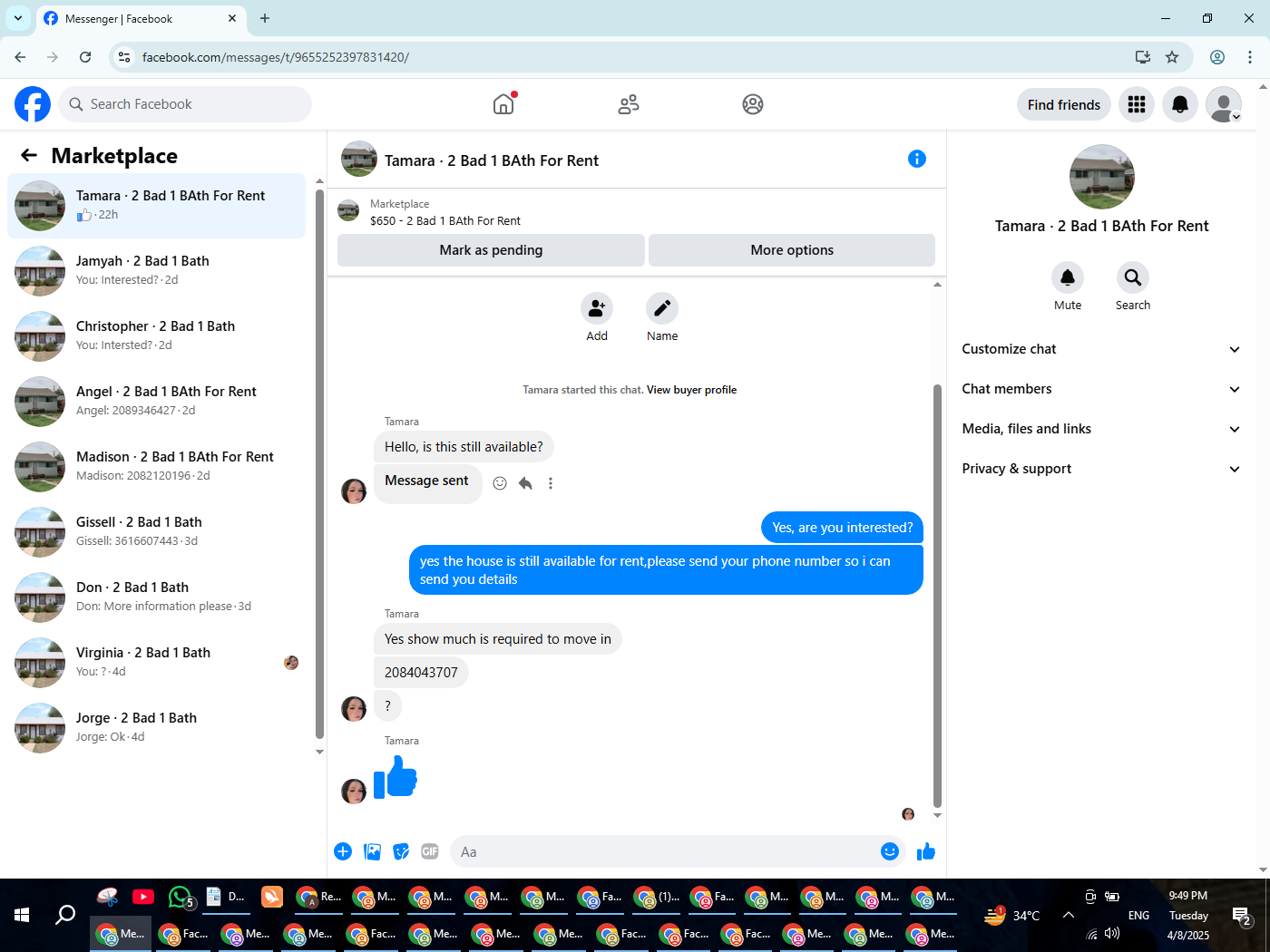Viewport: 1270px width, 952px height.
Task: Choose a sticker from the composer
Action: coord(401,851)
